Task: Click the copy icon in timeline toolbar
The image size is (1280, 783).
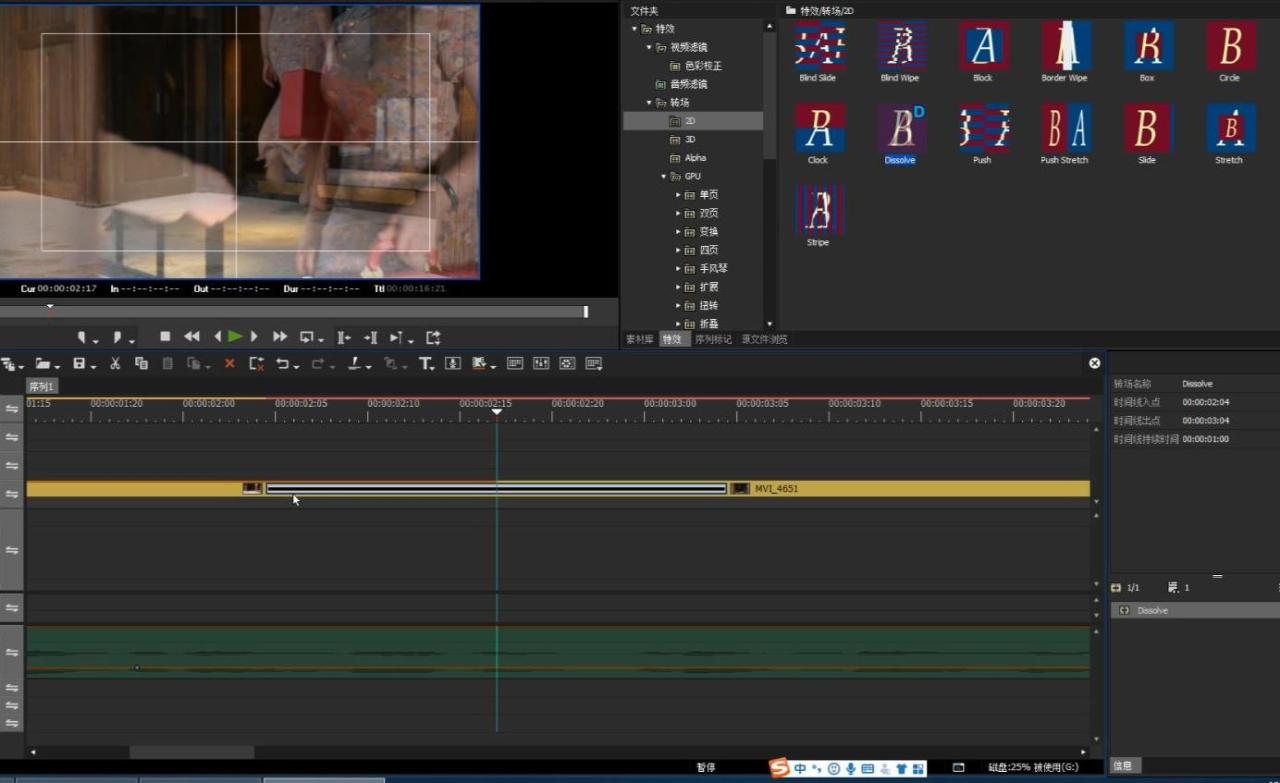Action: pyautogui.click(x=141, y=364)
